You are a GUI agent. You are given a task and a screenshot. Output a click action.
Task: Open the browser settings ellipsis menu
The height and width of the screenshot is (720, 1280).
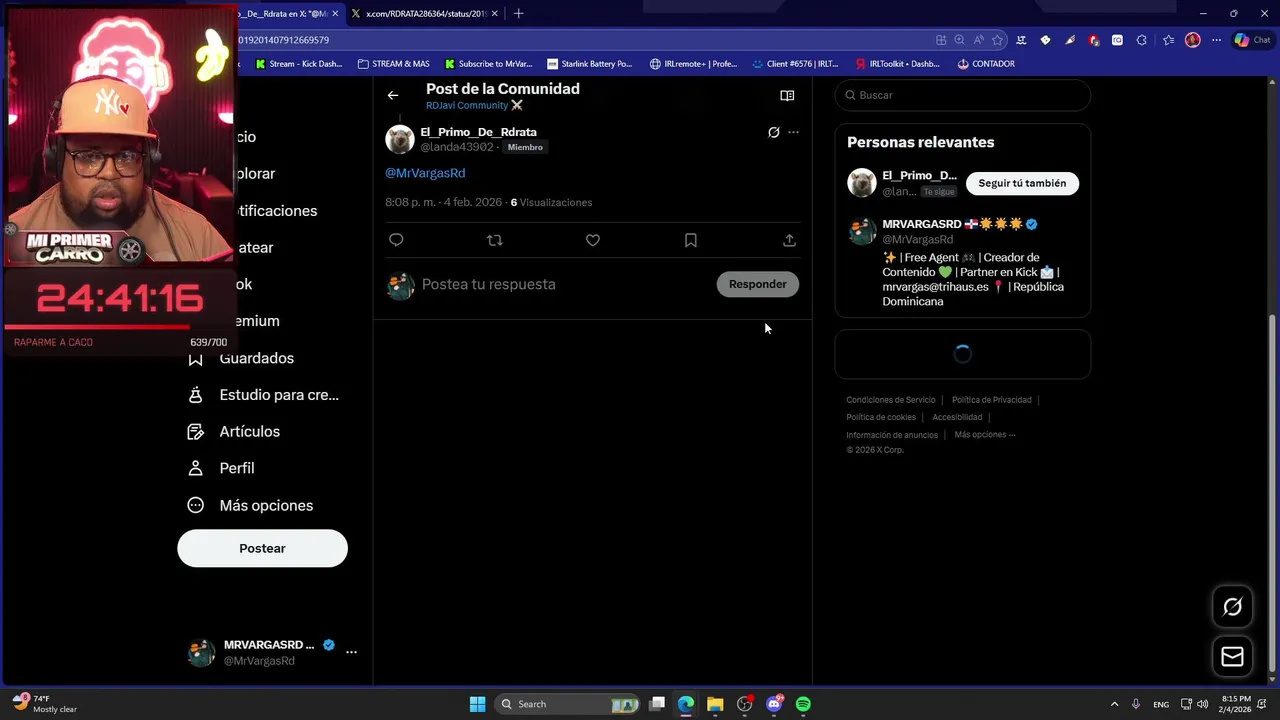click(1216, 40)
